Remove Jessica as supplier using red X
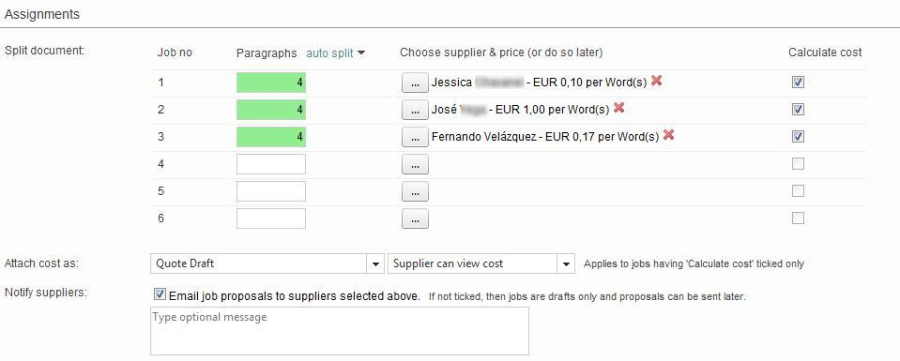The image size is (900, 361). (657, 81)
